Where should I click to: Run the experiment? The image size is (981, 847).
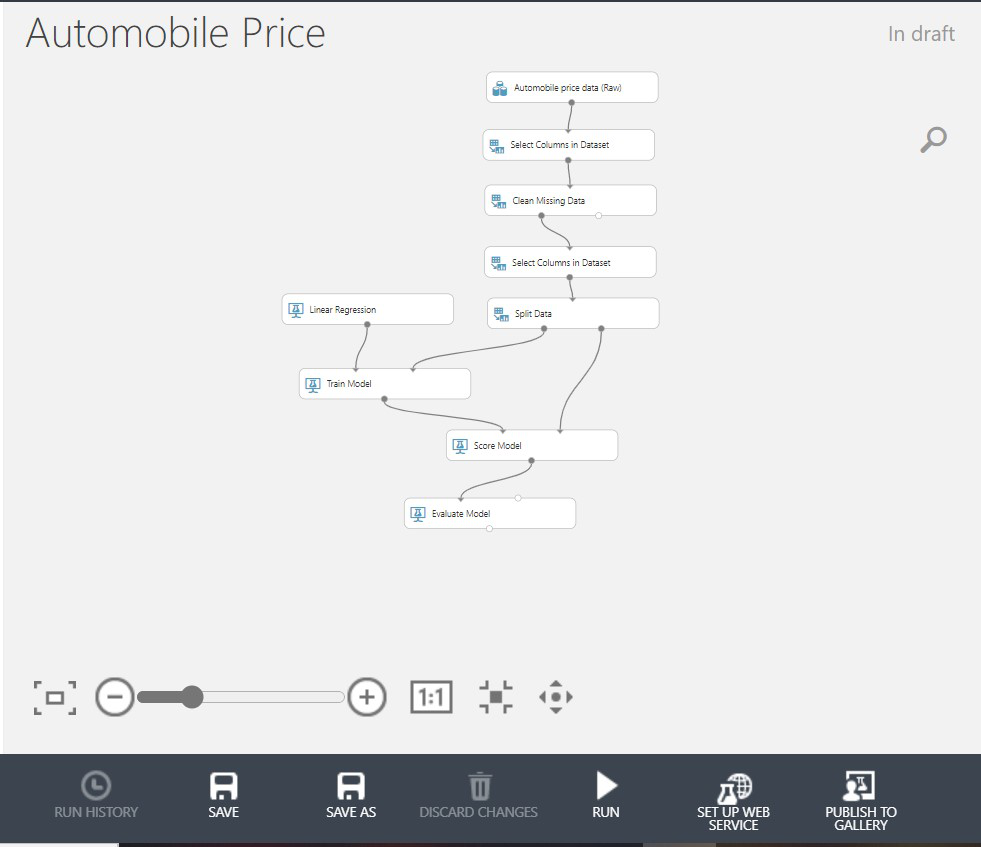pyautogui.click(x=606, y=796)
